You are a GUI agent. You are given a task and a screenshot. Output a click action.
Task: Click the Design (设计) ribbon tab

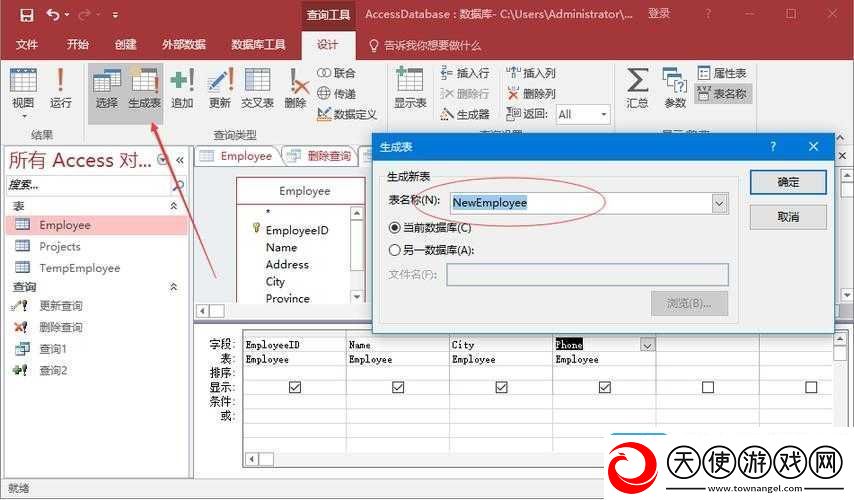328,45
